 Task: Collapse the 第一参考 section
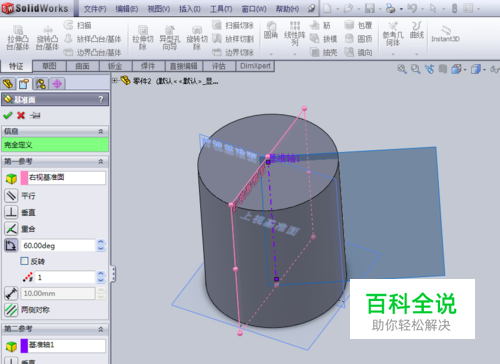[101, 161]
